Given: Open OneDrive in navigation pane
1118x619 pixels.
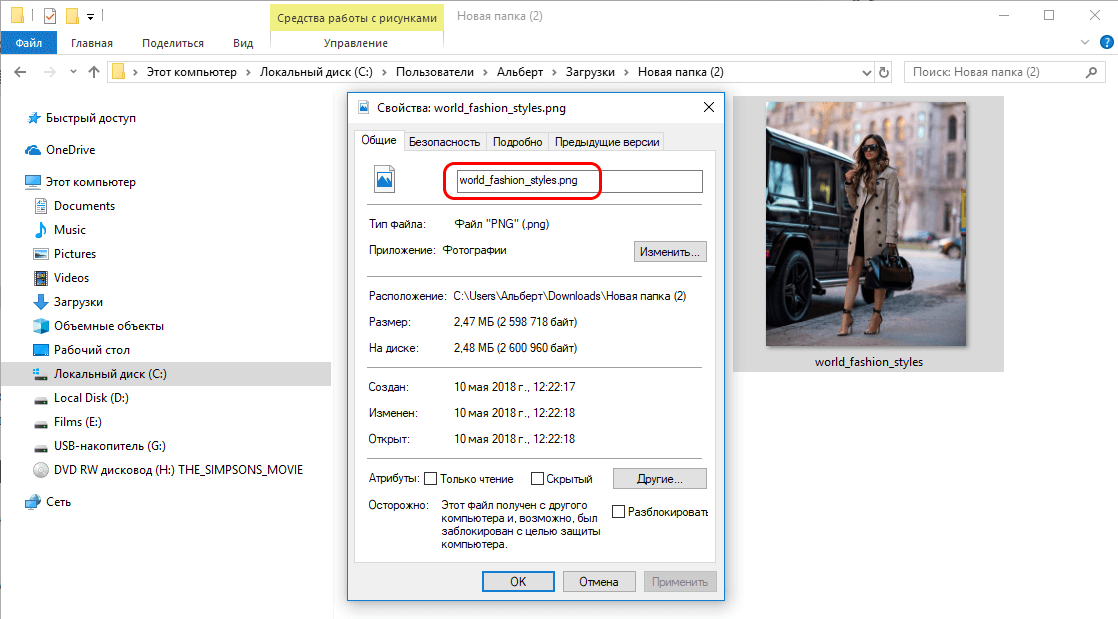Looking at the screenshot, I should point(71,150).
